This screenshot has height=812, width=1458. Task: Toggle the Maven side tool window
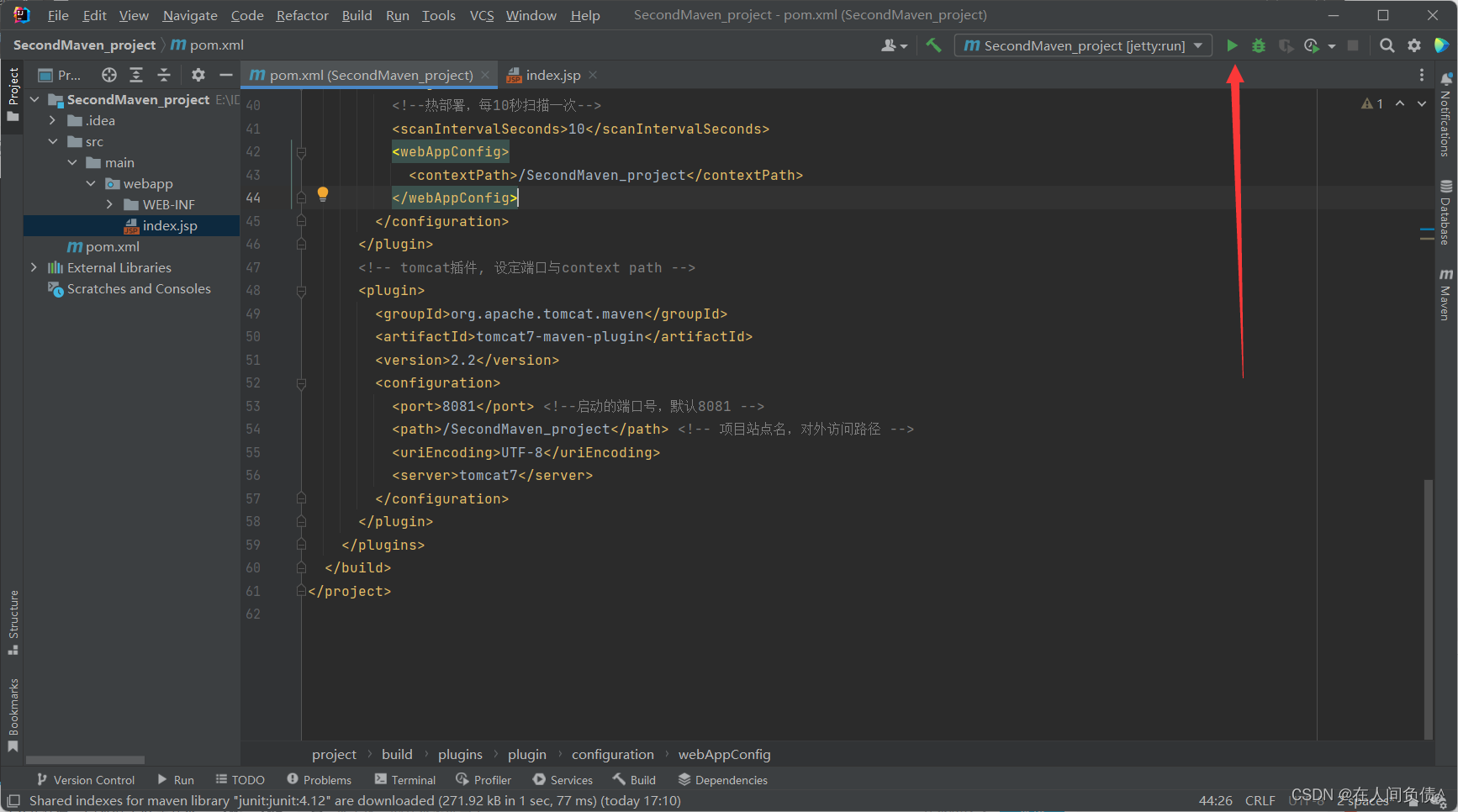1445,294
